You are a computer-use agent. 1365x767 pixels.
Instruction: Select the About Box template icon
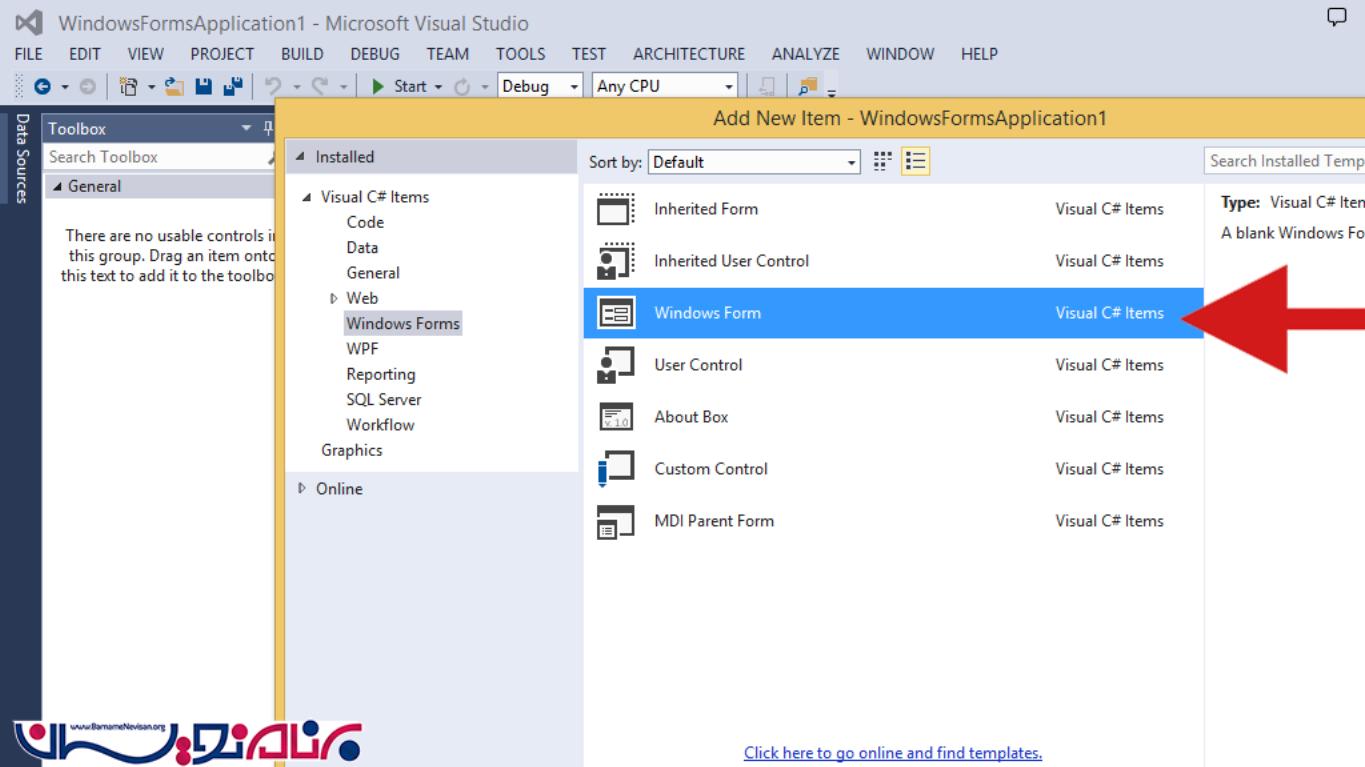point(615,417)
